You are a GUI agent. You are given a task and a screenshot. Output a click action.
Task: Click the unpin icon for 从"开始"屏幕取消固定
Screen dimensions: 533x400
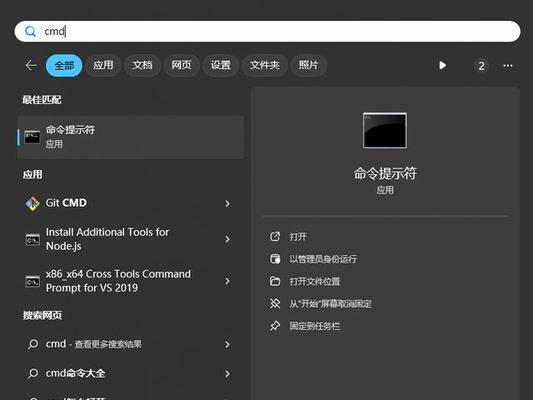(x=275, y=303)
